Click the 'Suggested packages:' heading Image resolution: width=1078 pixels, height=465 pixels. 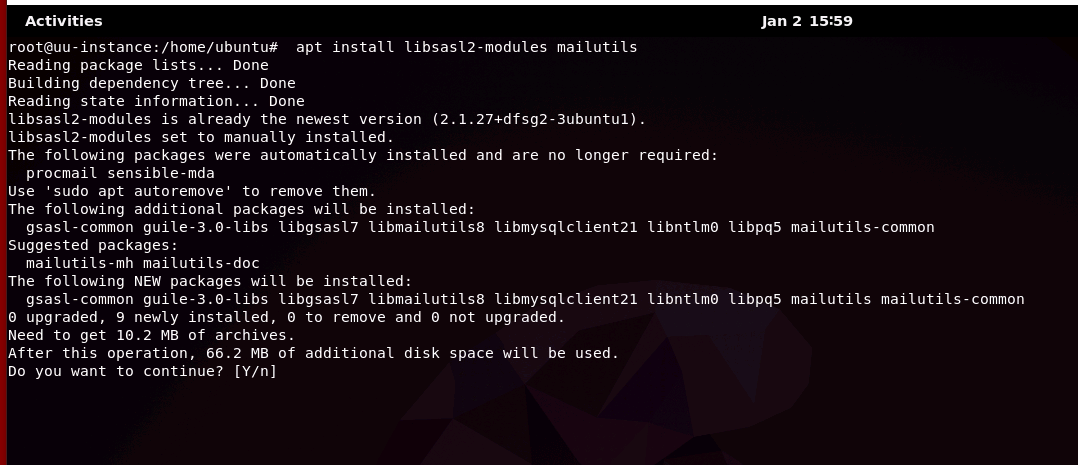(x=93, y=245)
